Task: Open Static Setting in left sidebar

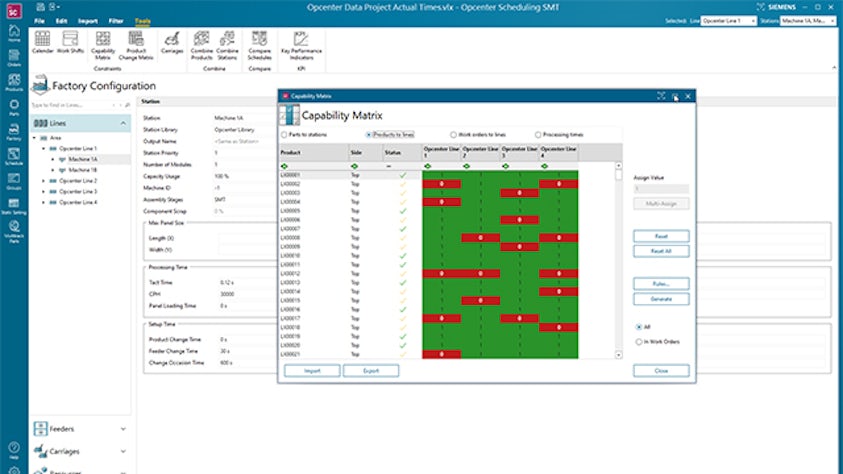Action: 14,206
